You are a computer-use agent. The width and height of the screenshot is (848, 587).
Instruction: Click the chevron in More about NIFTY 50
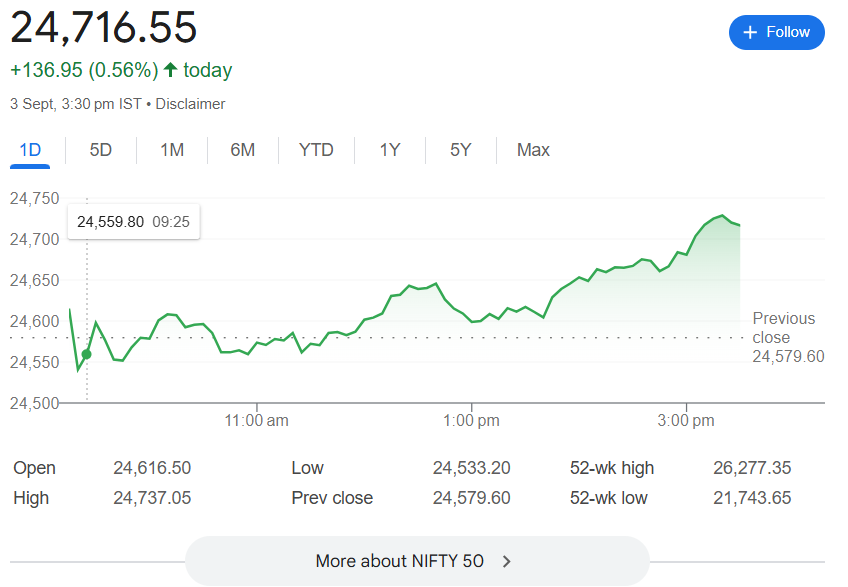(507, 561)
